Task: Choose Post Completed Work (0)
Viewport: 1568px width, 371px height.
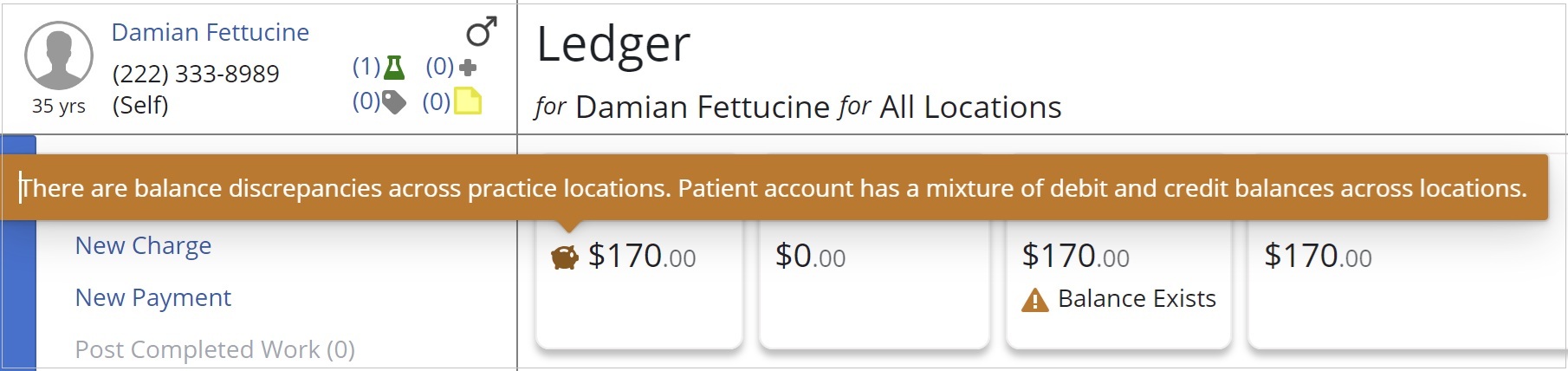Action: tap(215, 349)
